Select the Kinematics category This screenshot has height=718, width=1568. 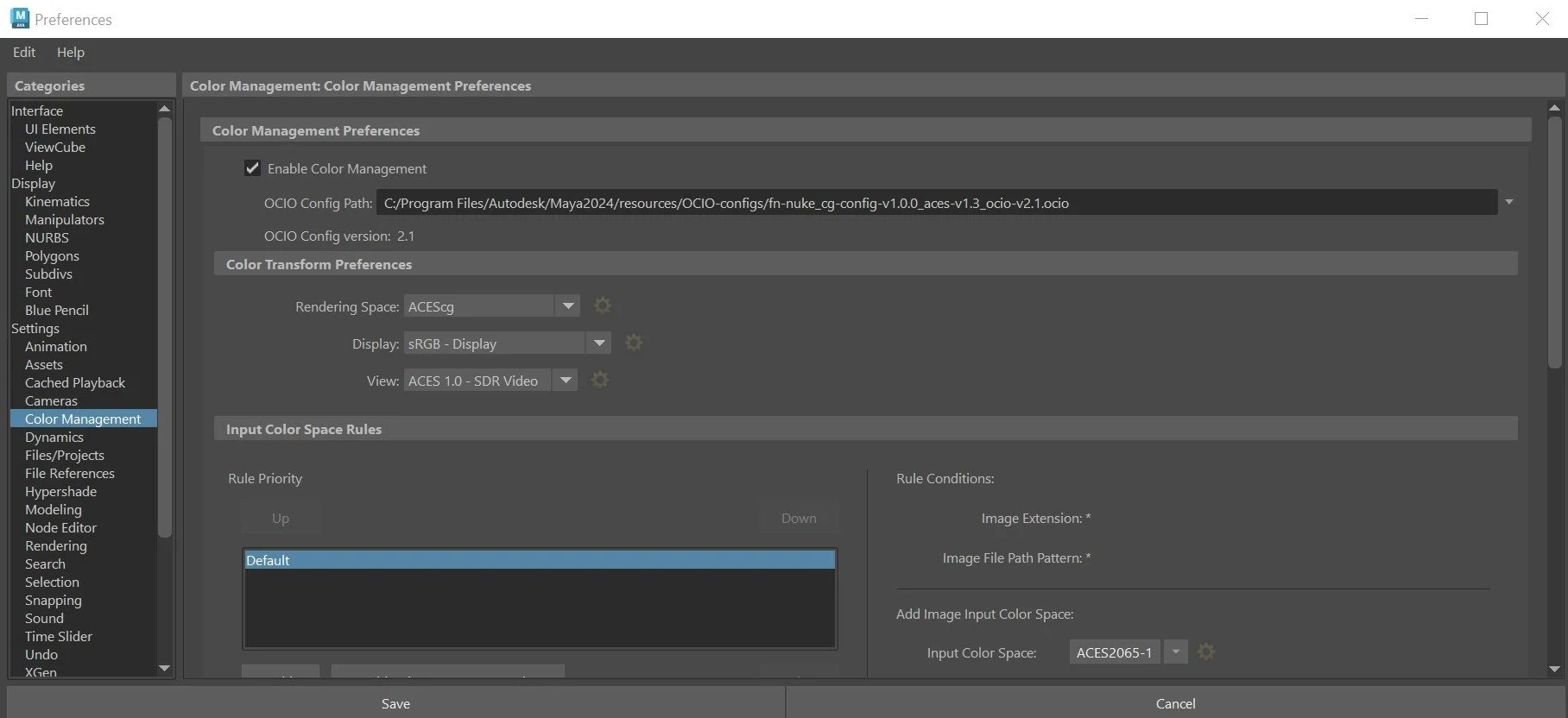57,201
